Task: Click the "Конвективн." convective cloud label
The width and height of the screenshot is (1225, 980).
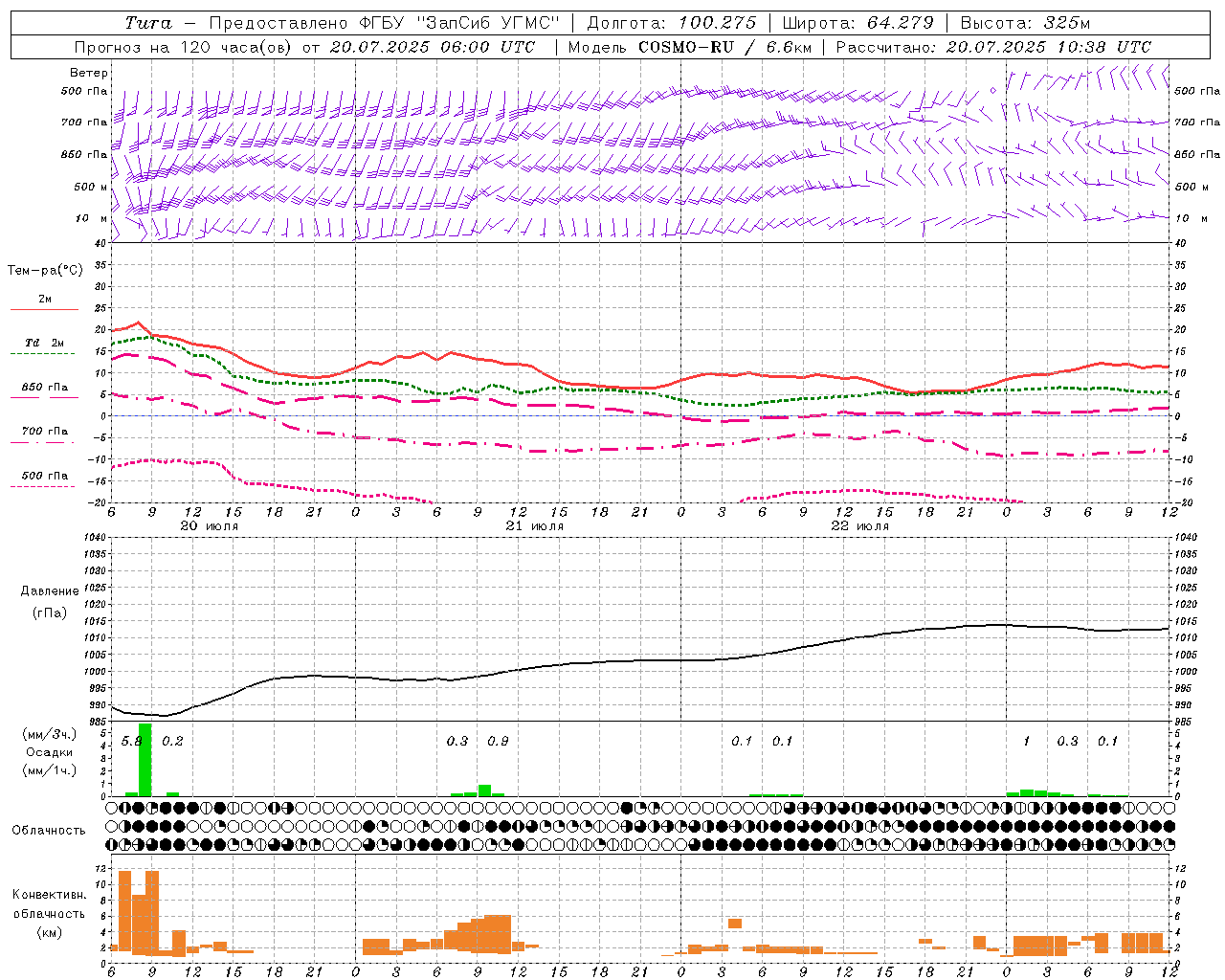Action: (x=49, y=895)
